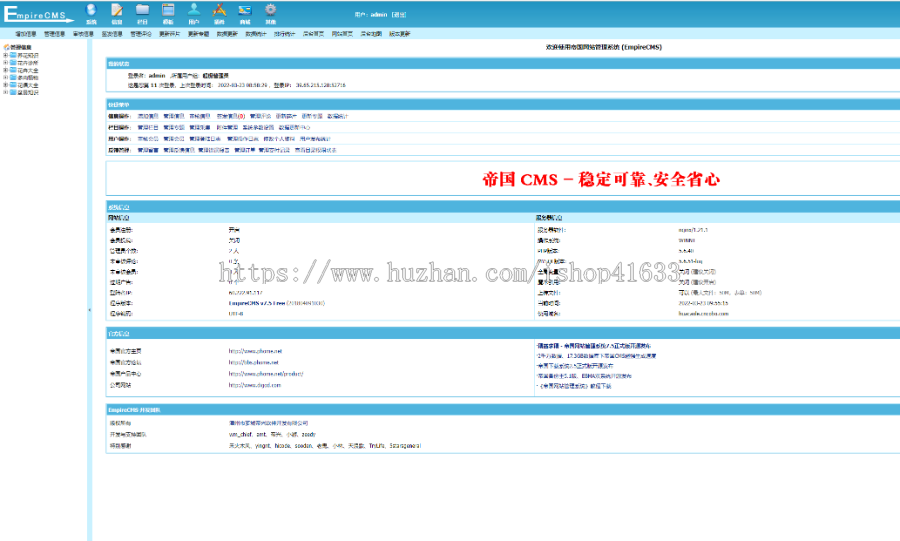Click 附件管理 in the quick menu

pyautogui.click(x=227, y=127)
